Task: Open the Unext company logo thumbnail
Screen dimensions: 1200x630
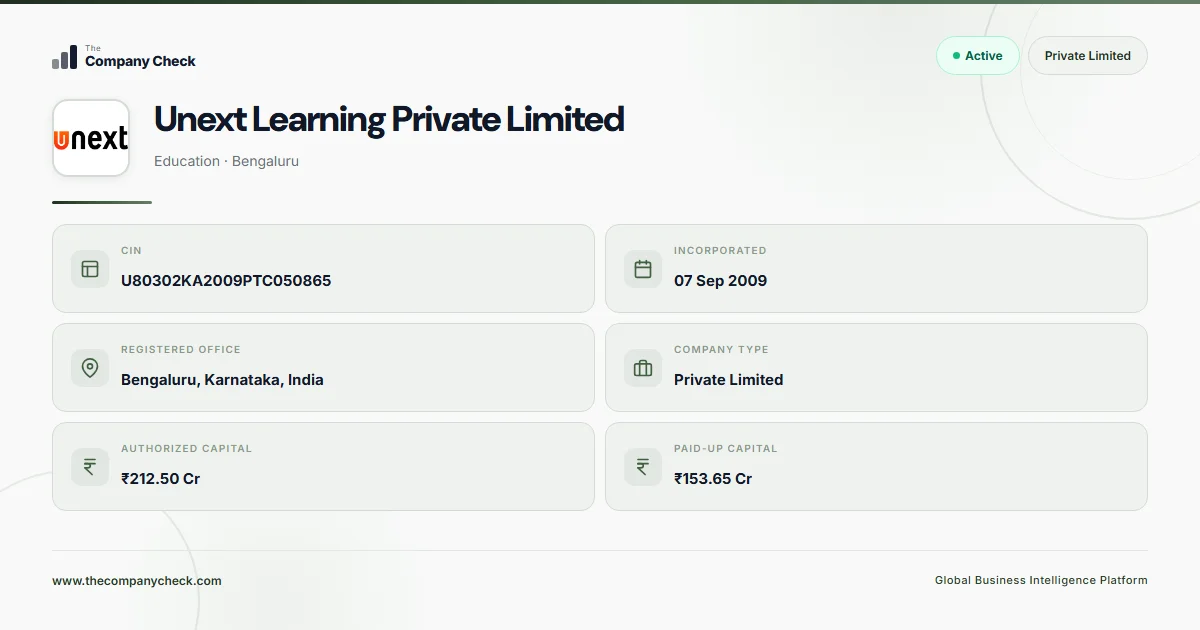Action: [91, 138]
